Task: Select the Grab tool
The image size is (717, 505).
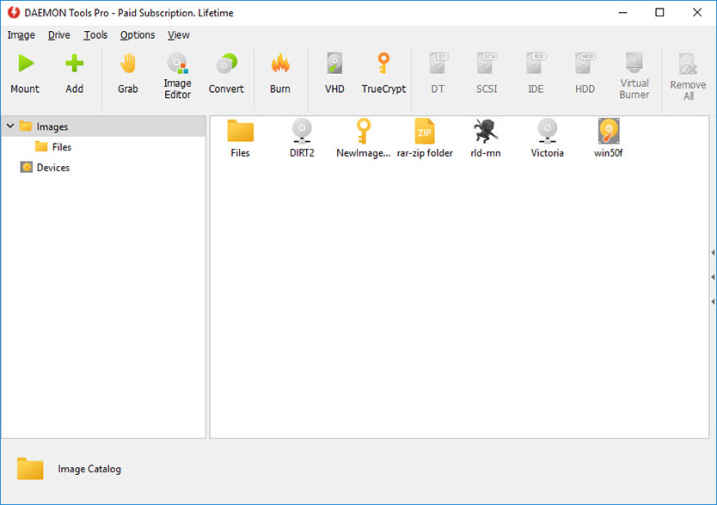Action: (128, 74)
